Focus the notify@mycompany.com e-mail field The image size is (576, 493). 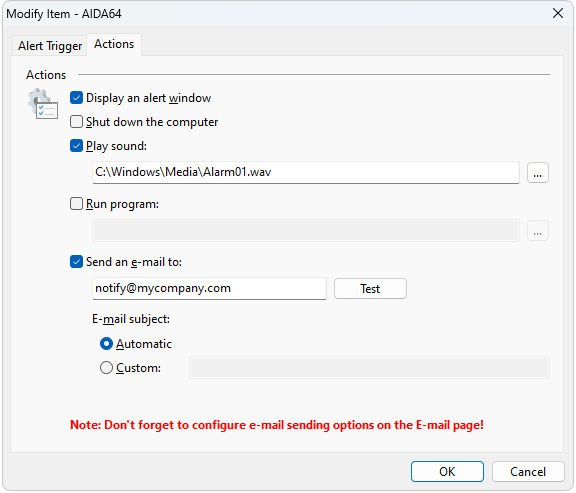pos(209,288)
